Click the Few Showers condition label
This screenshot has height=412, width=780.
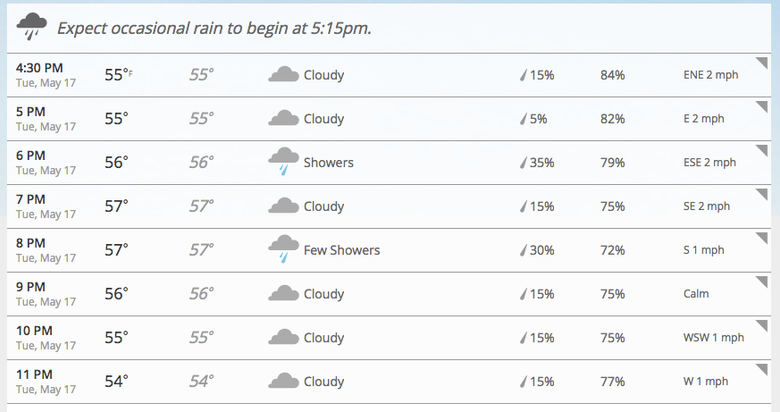342,250
